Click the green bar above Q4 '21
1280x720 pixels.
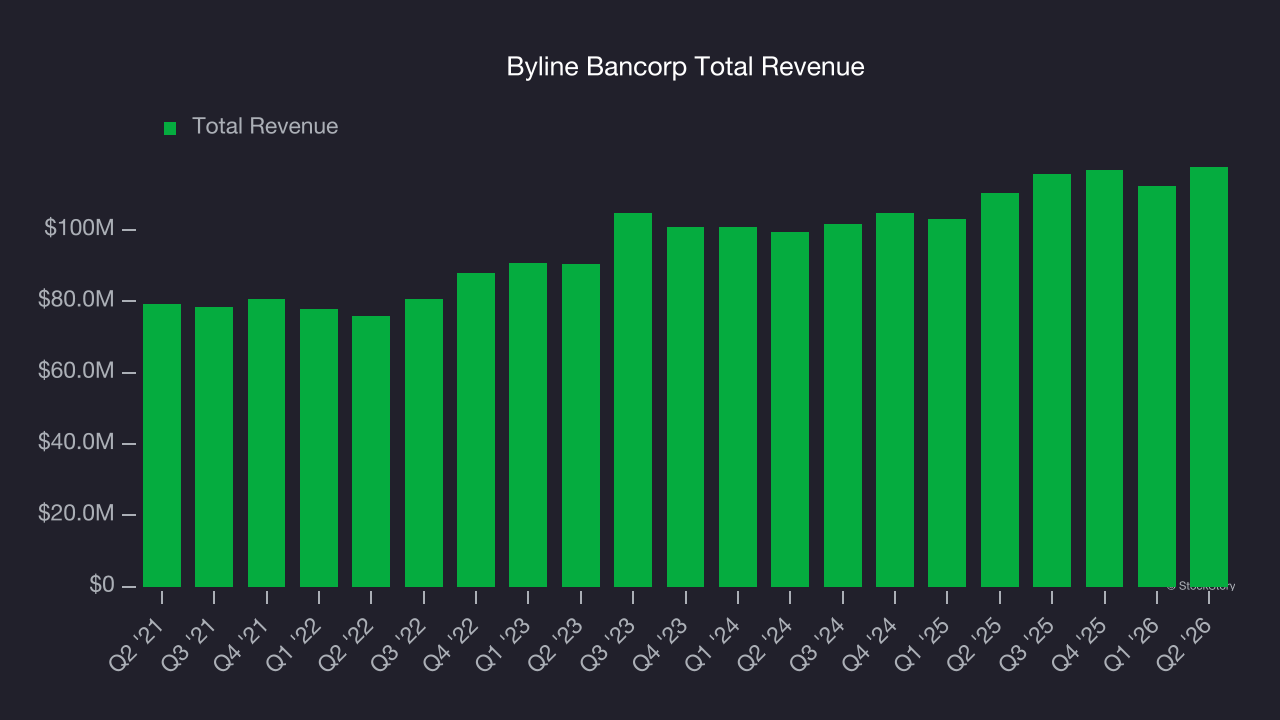pyautogui.click(x=267, y=442)
